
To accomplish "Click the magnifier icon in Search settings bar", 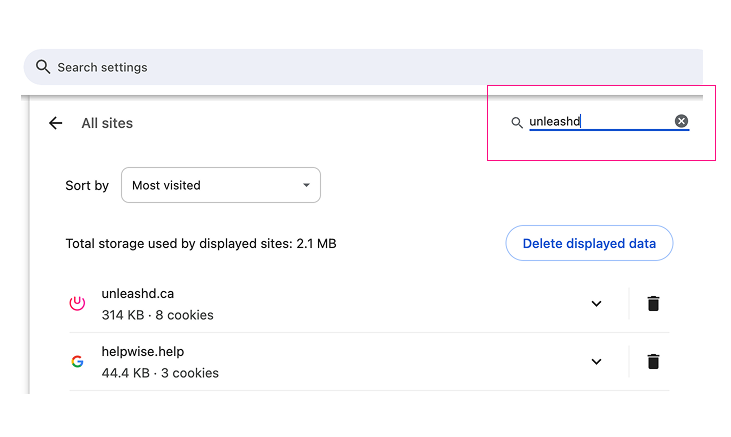I will [x=42, y=67].
